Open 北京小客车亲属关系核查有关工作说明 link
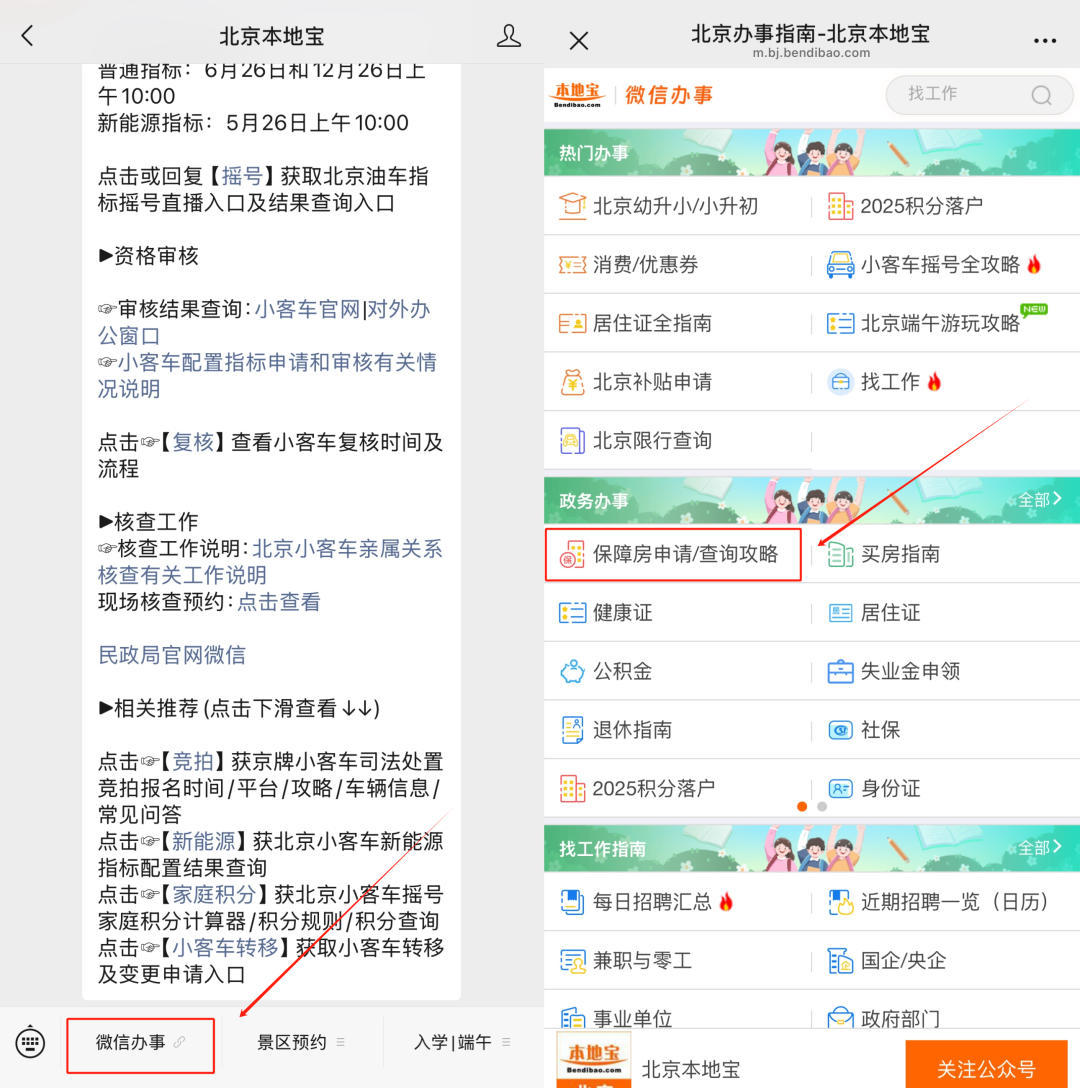This screenshot has height=1088, width=1080. [269, 562]
